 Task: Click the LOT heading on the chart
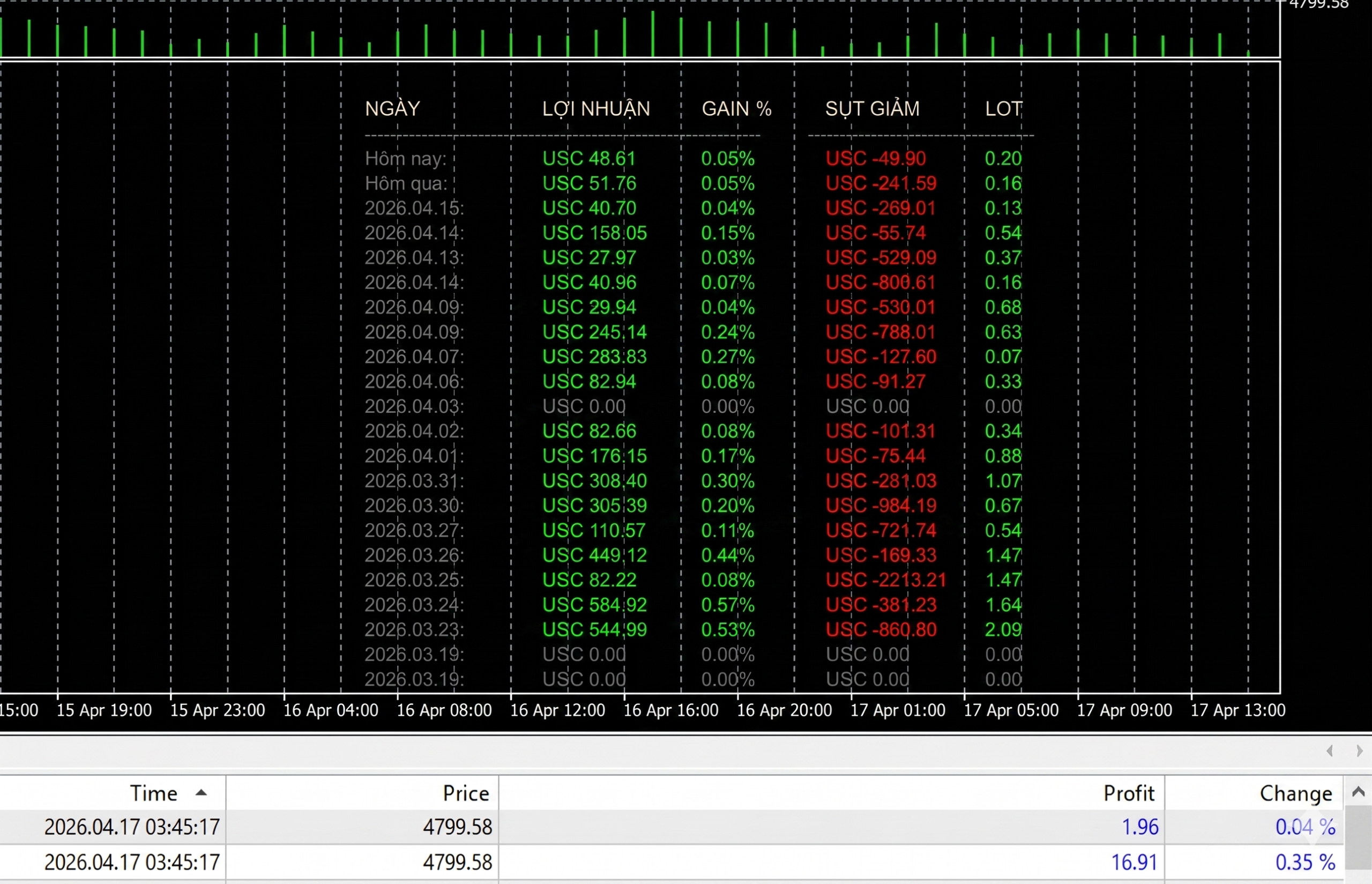[1004, 108]
